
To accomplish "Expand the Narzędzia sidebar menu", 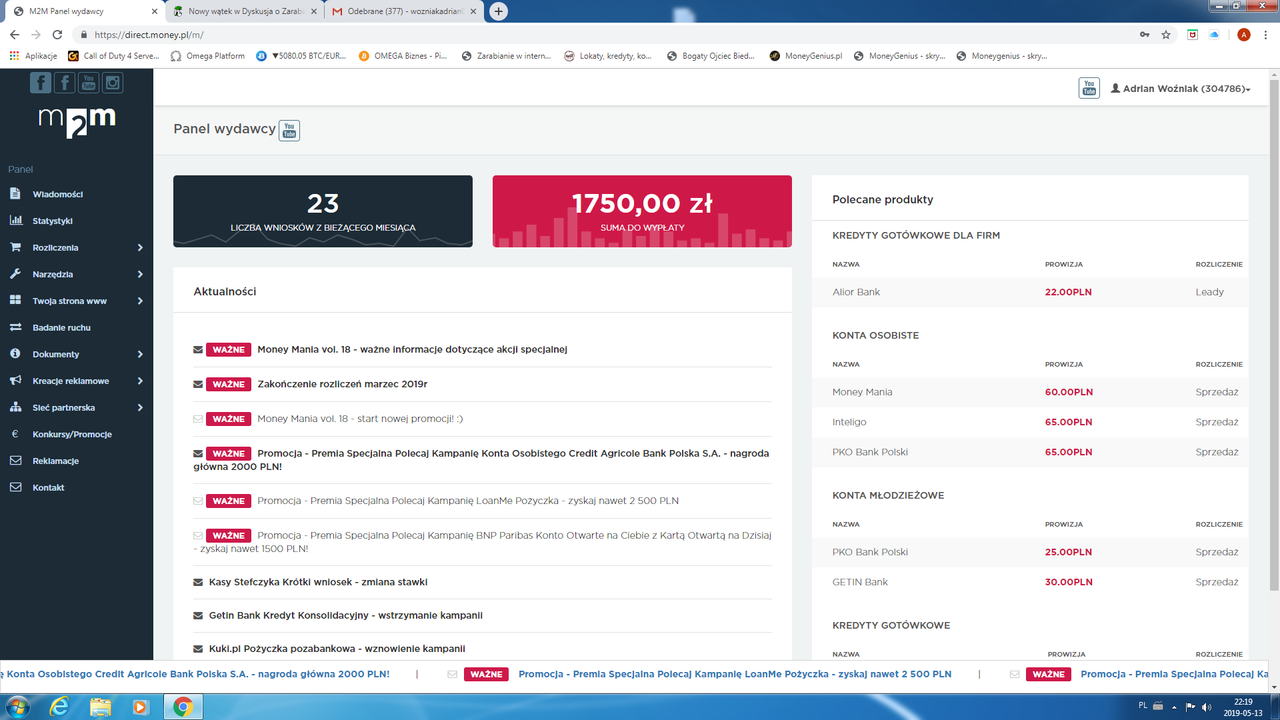I will [x=76, y=274].
